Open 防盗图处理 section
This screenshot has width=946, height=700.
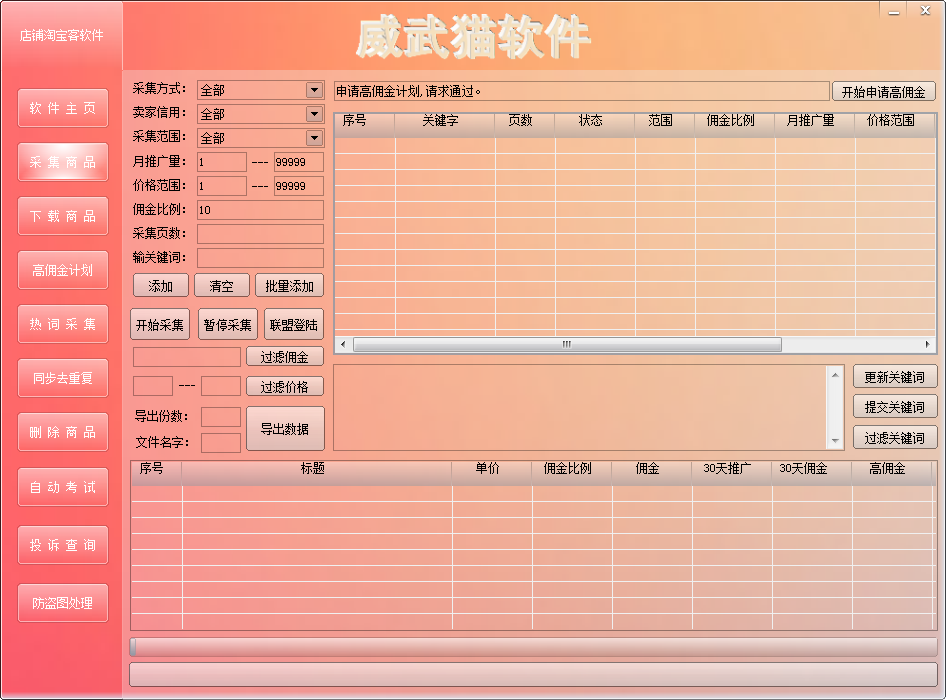tap(63, 603)
